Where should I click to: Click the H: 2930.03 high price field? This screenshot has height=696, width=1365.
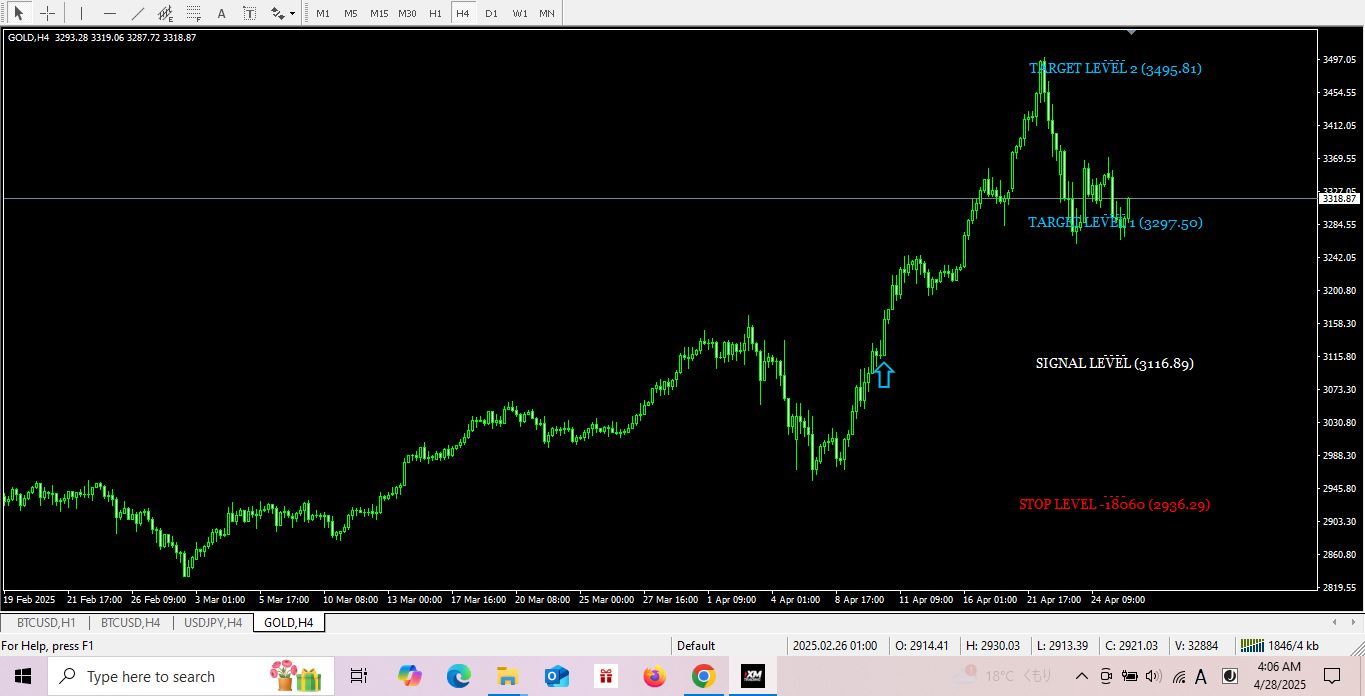tap(993, 646)
